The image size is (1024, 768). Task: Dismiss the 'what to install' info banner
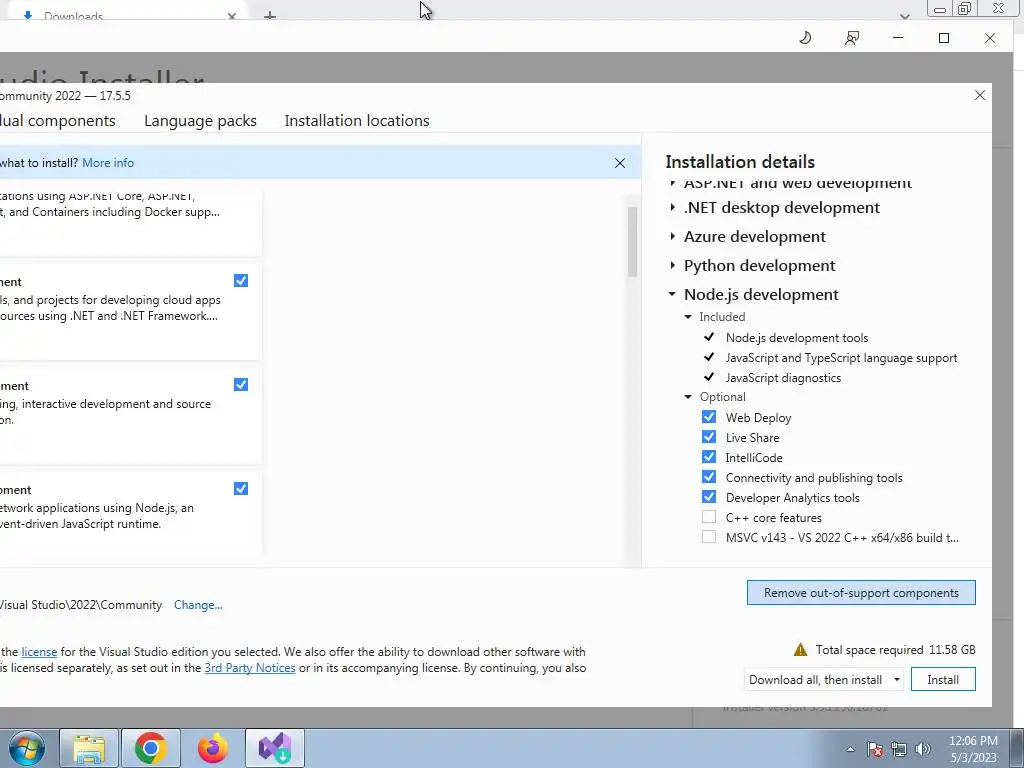click(x=620, y=163)
